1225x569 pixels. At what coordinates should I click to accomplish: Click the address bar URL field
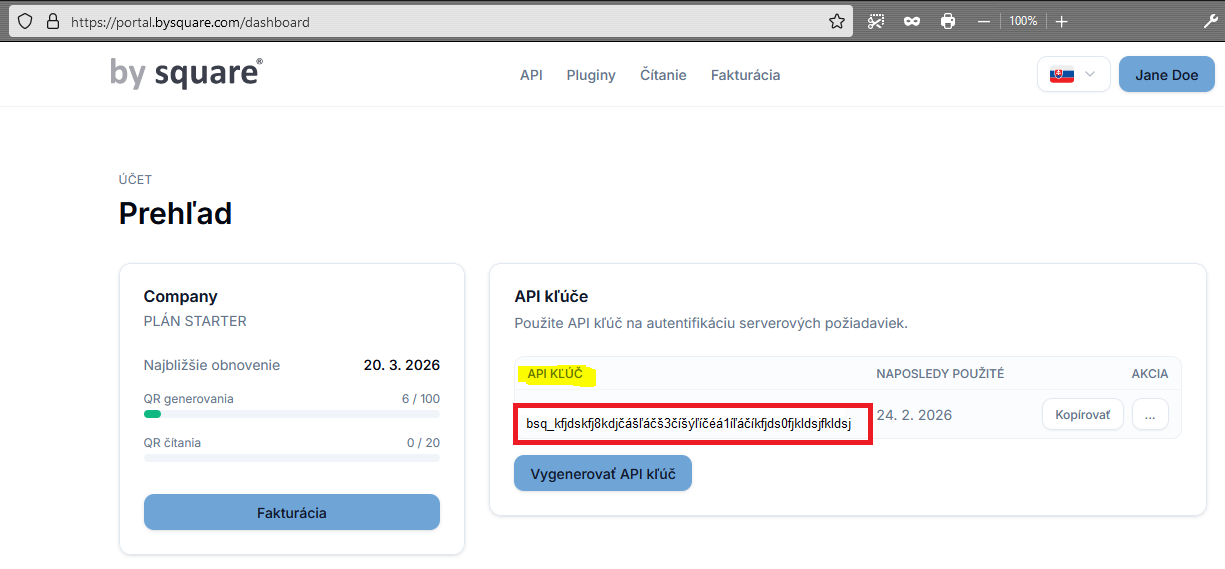click(431, 21)
